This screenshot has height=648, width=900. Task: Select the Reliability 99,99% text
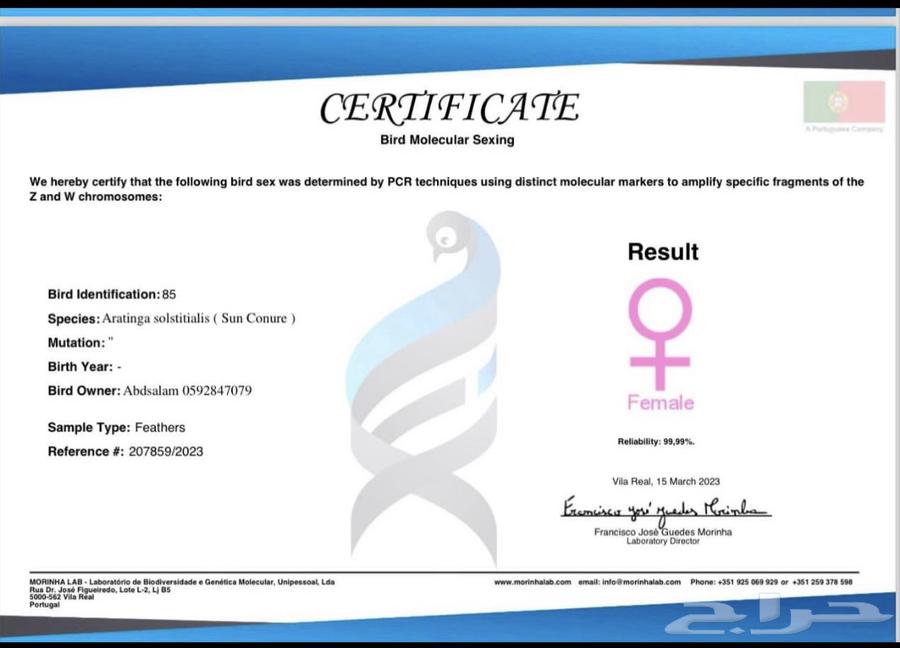pos(656,441)
